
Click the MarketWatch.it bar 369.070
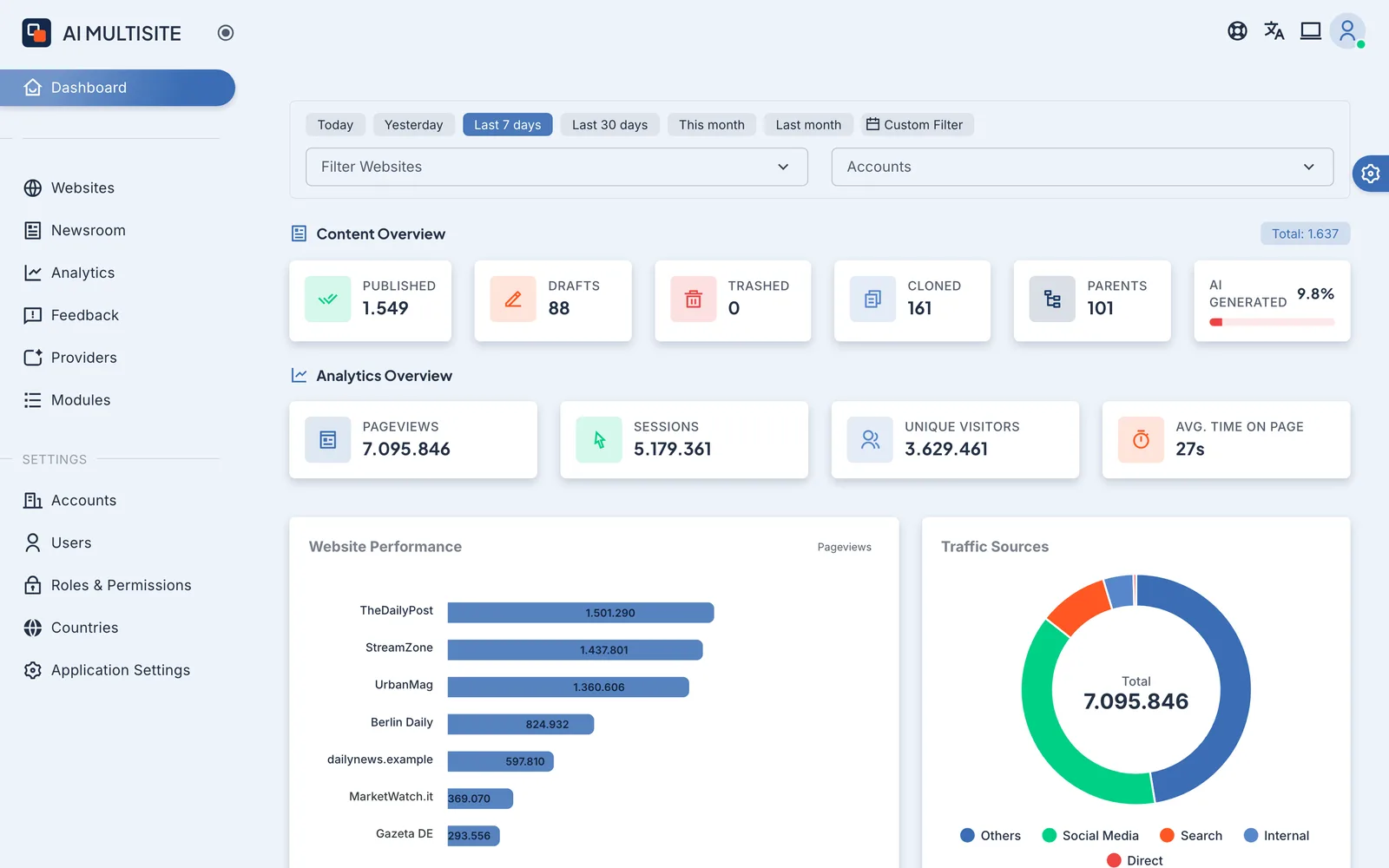[480, 799]
